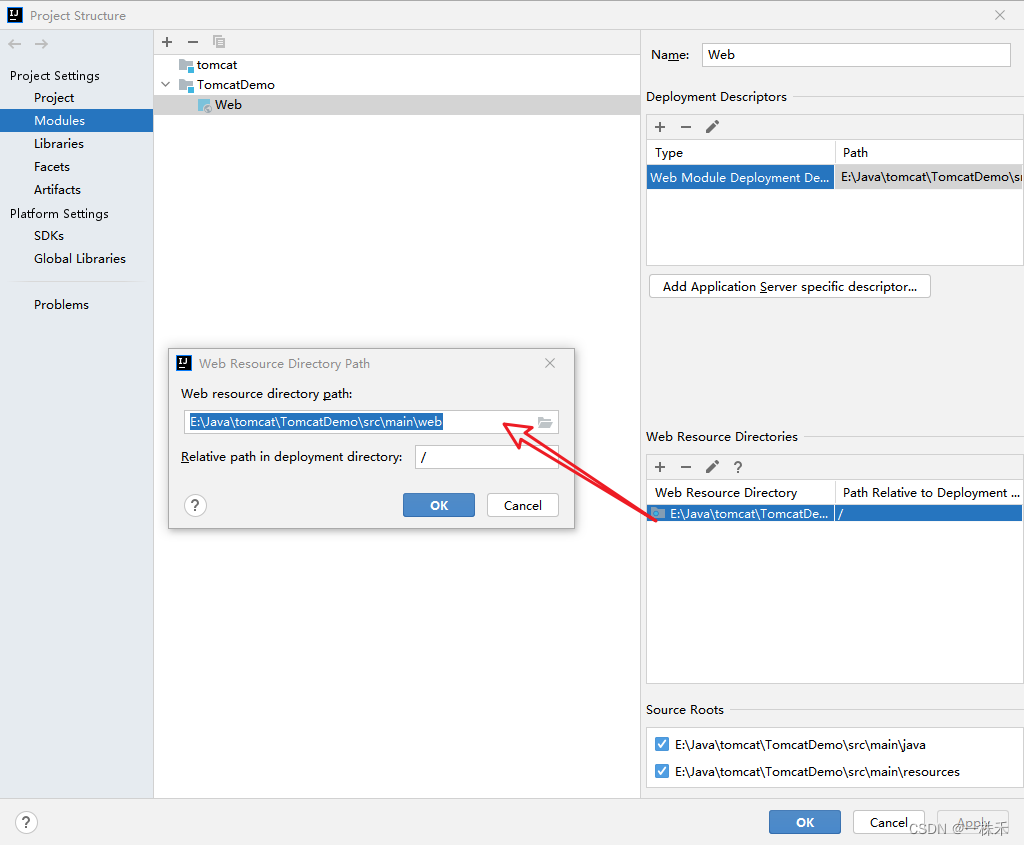Browse folder for web resource directory path
The image size is (1024, 845).
pyautogui.click(x=545, y=422)
